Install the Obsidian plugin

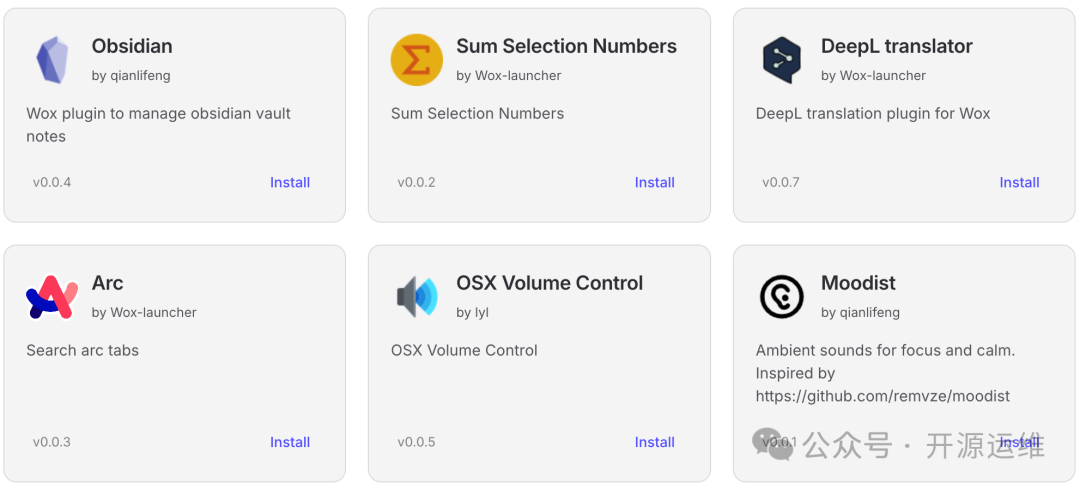(x=290, y=182)
